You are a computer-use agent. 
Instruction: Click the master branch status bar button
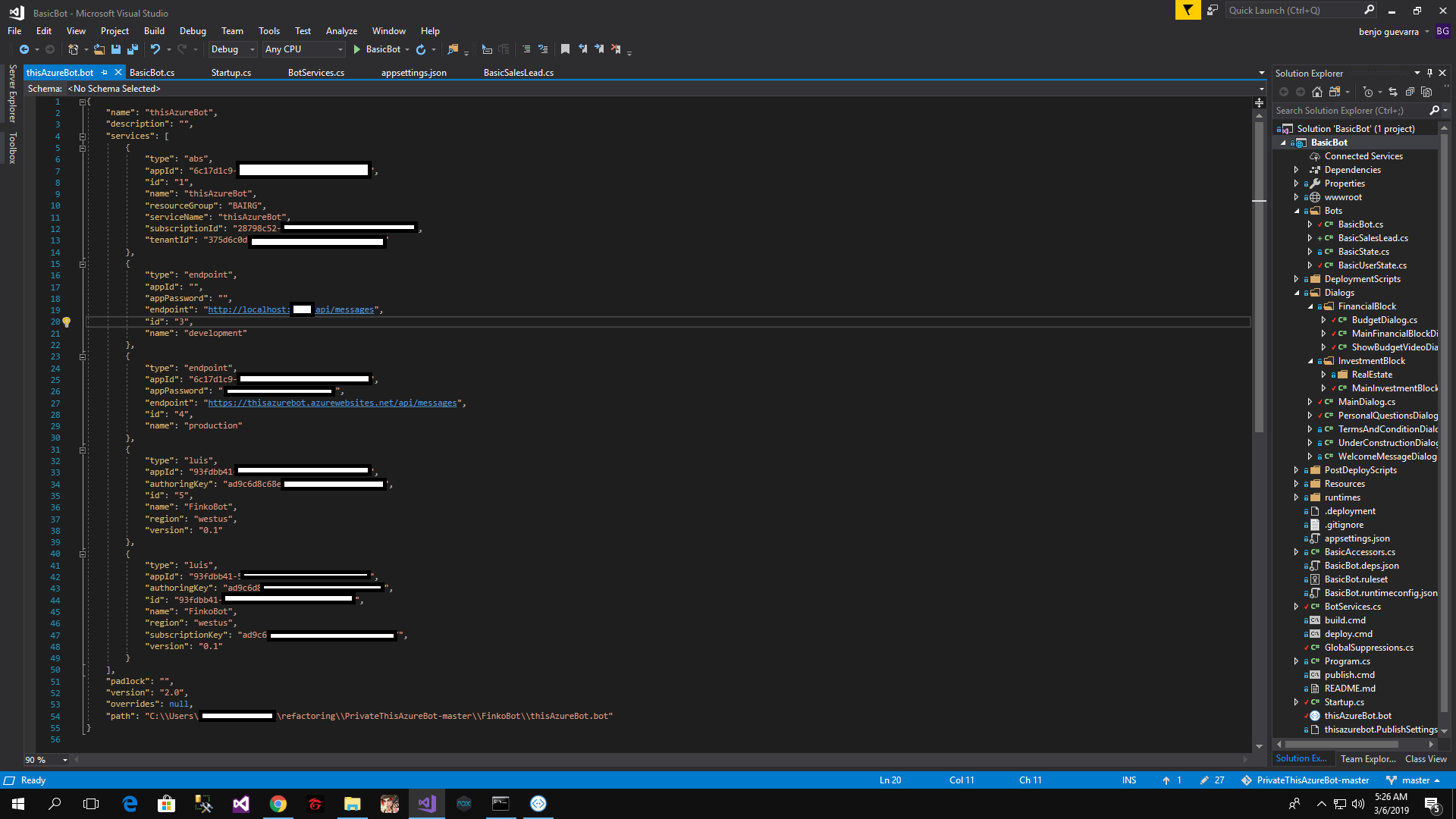(x=1414, y=780)
